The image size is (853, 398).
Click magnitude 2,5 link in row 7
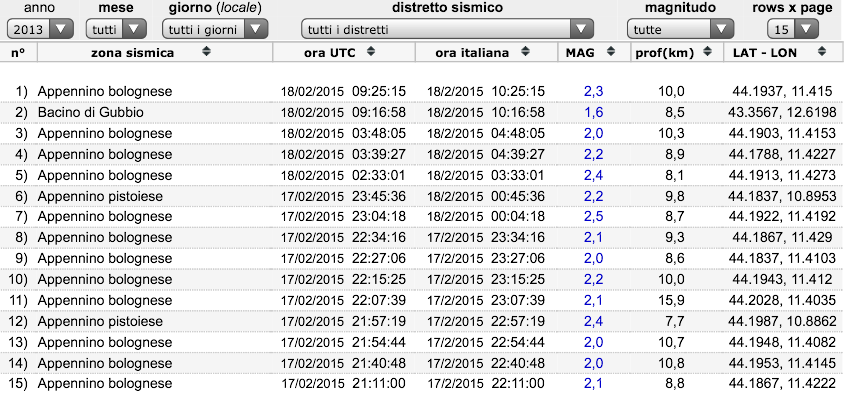click(594, 217)
